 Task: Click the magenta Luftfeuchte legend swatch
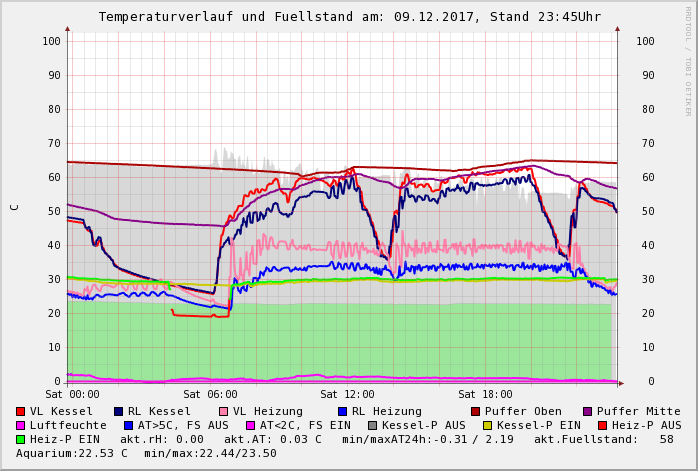[20, 425]
